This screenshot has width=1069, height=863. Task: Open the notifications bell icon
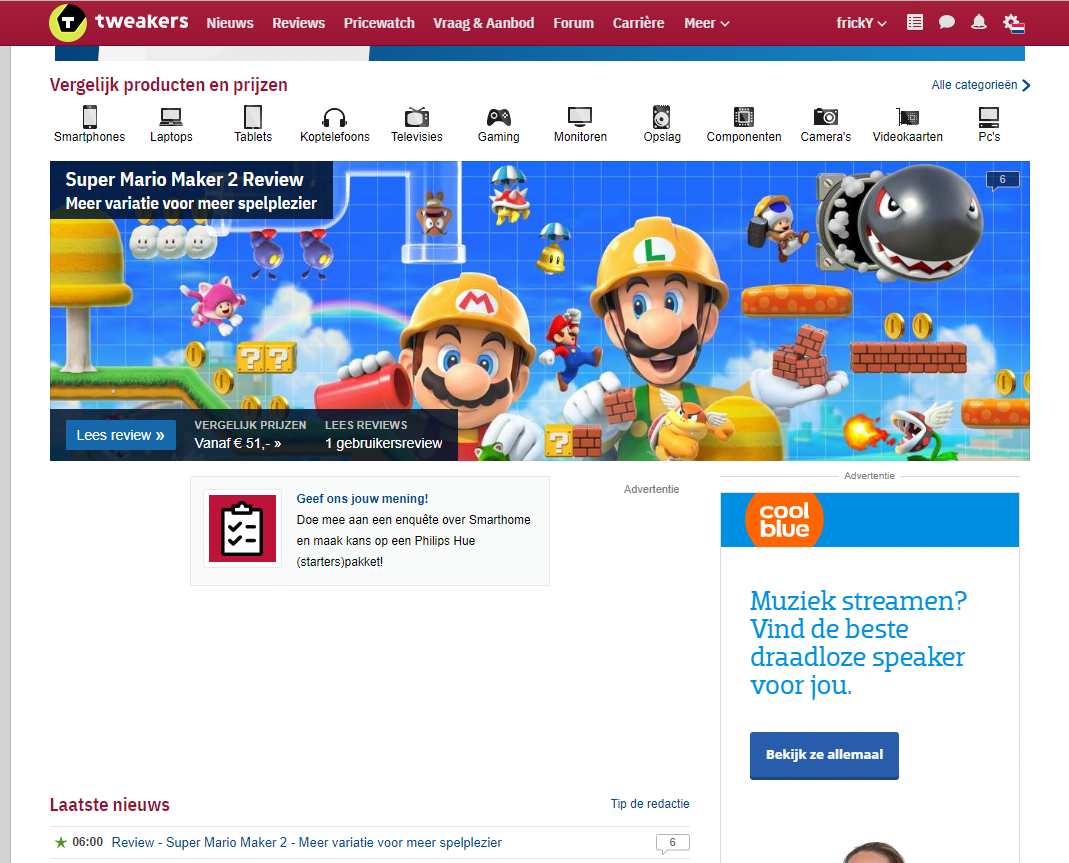978,22
